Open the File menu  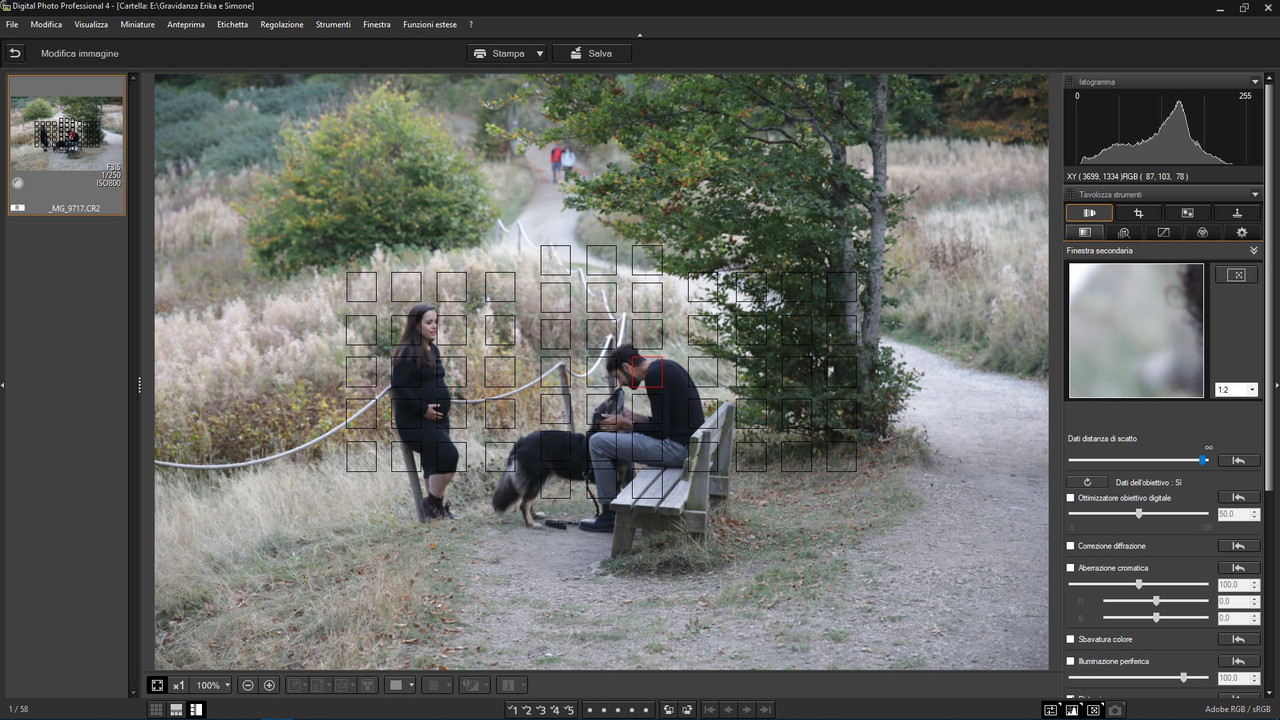point(12,24)
